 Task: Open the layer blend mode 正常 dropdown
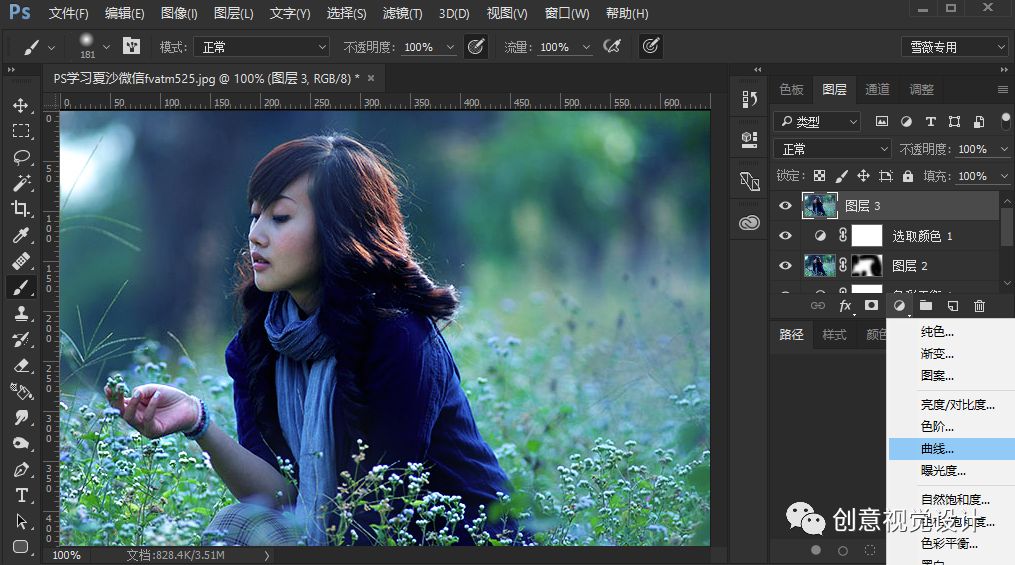pyautogui.click(x=832, y=149)
